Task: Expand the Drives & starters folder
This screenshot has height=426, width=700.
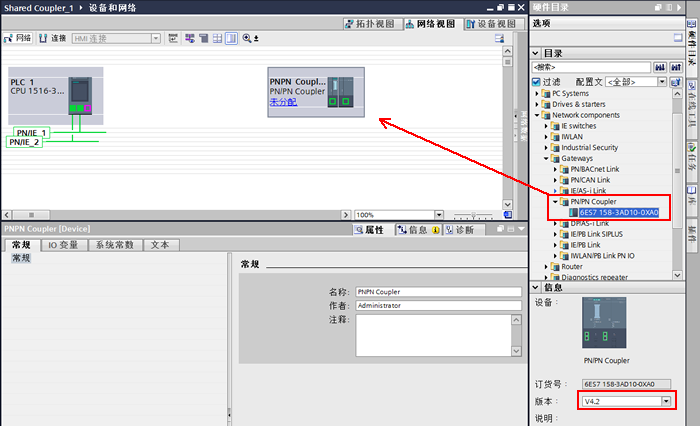Action: click(537, 104)
